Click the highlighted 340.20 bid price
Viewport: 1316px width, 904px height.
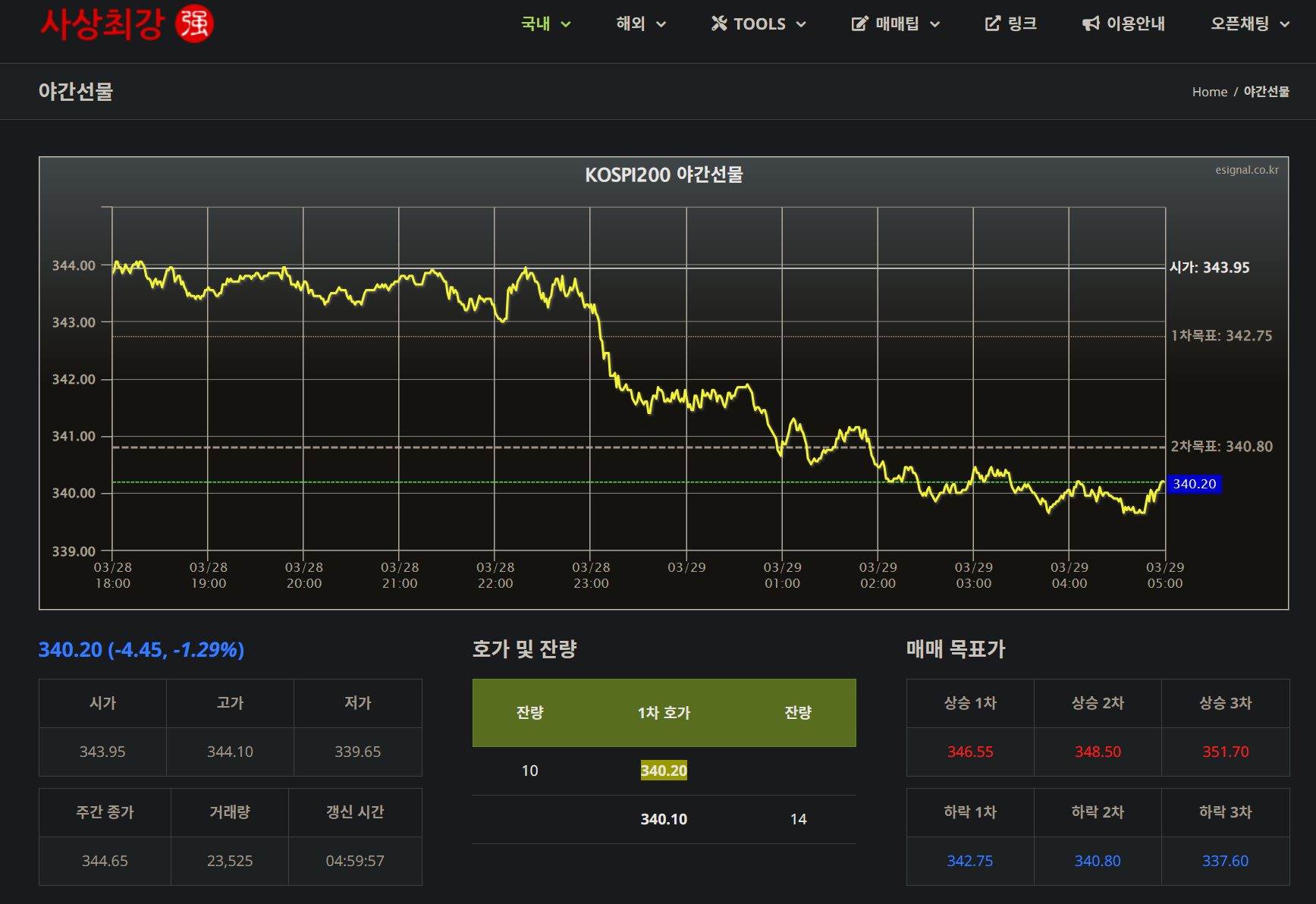coord(664,771)
